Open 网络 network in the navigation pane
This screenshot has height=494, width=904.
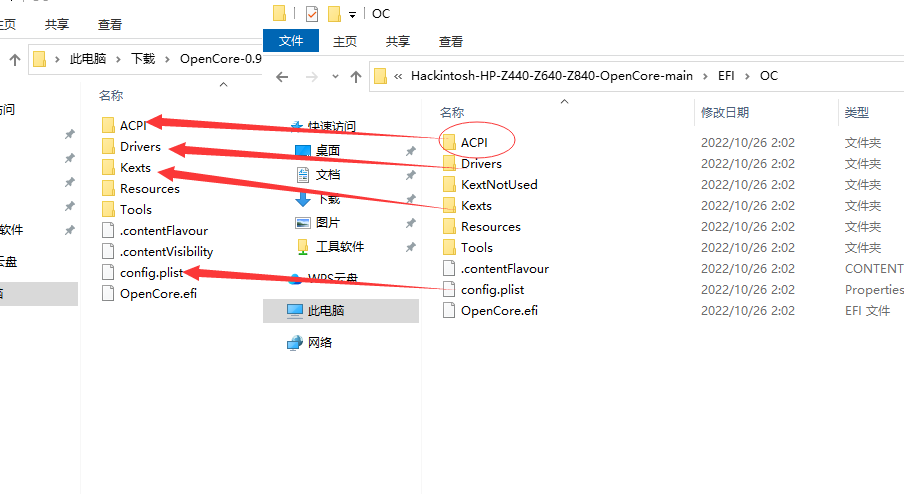tap(320, 342)
